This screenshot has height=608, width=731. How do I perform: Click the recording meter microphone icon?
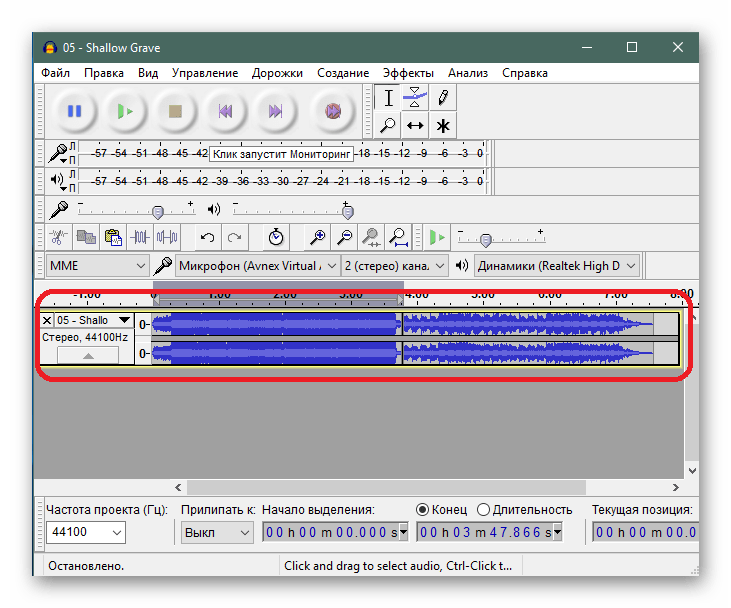58,152
